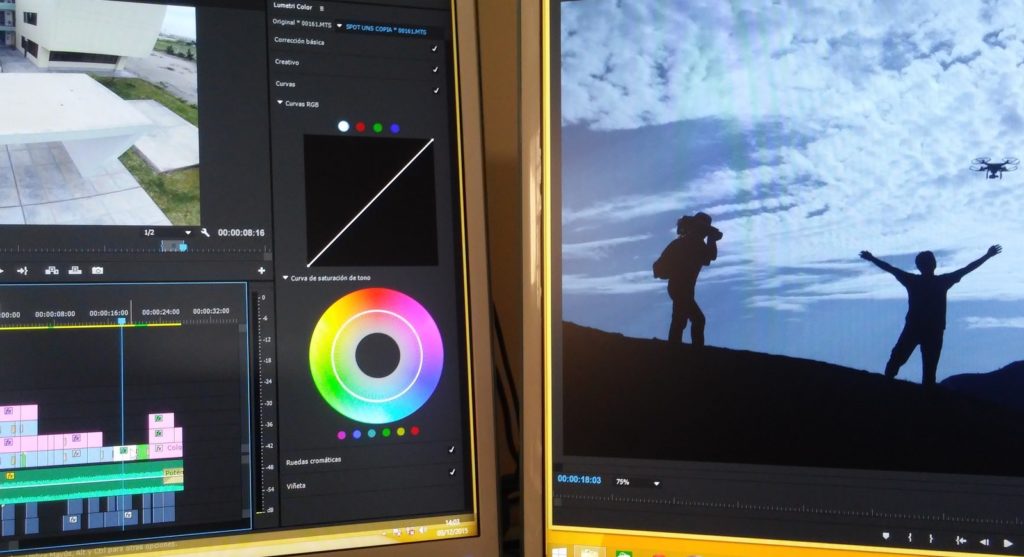
Task: Click the program timecode 00:00:18:03
Action: [x=579, y=479]
